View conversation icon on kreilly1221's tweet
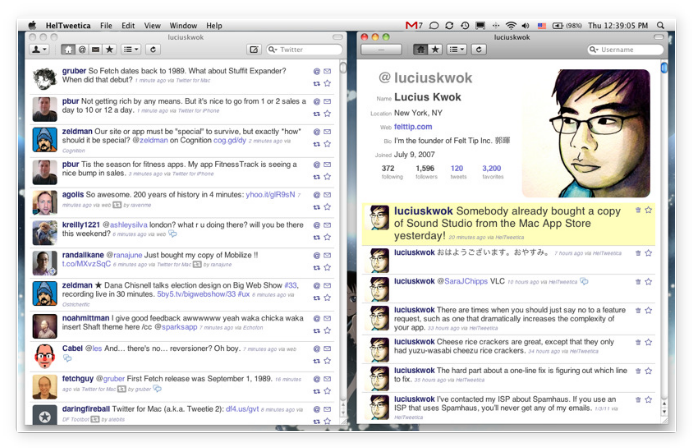This screenshot has height=448, width=692. tap(173, 234)
